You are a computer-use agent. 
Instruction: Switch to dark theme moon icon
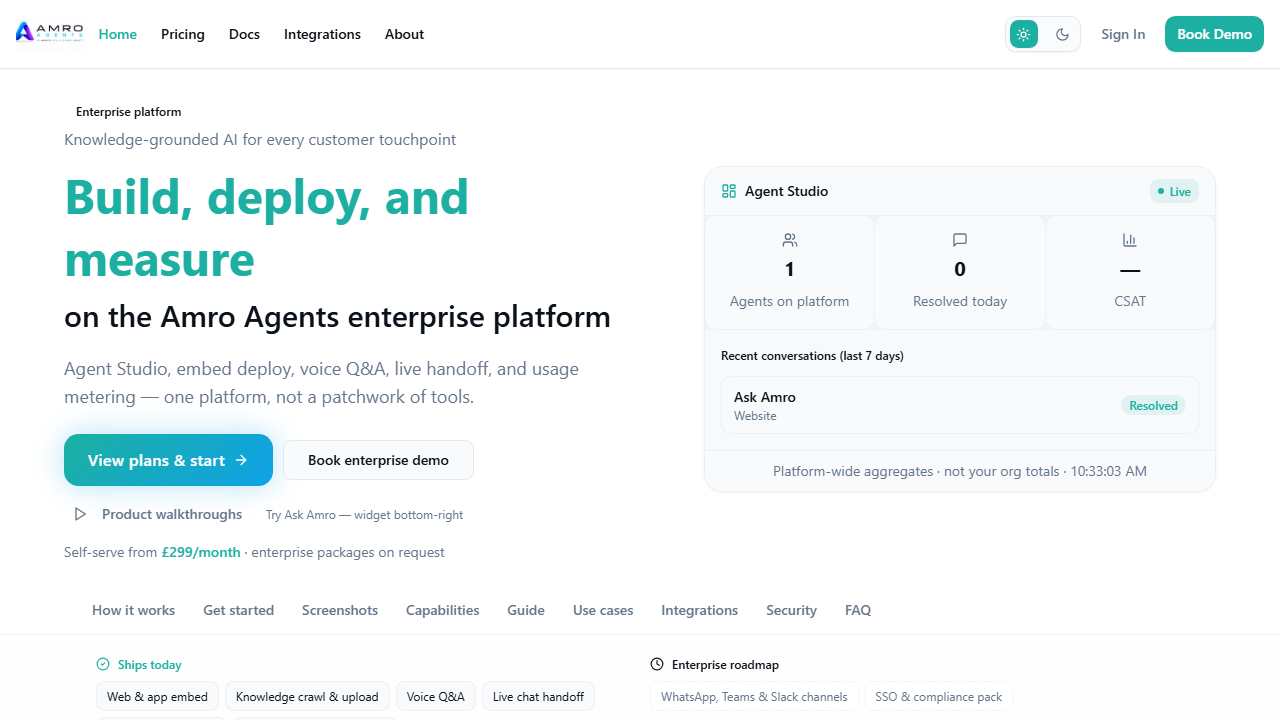1062,34
